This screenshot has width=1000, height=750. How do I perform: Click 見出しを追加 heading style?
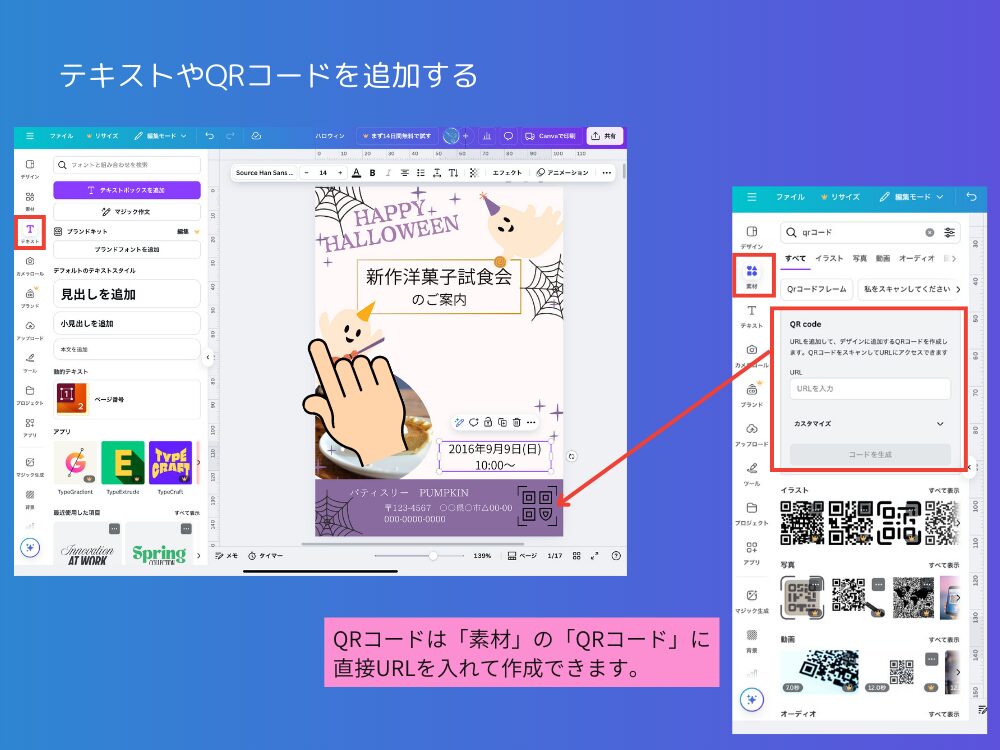[127, 294]
